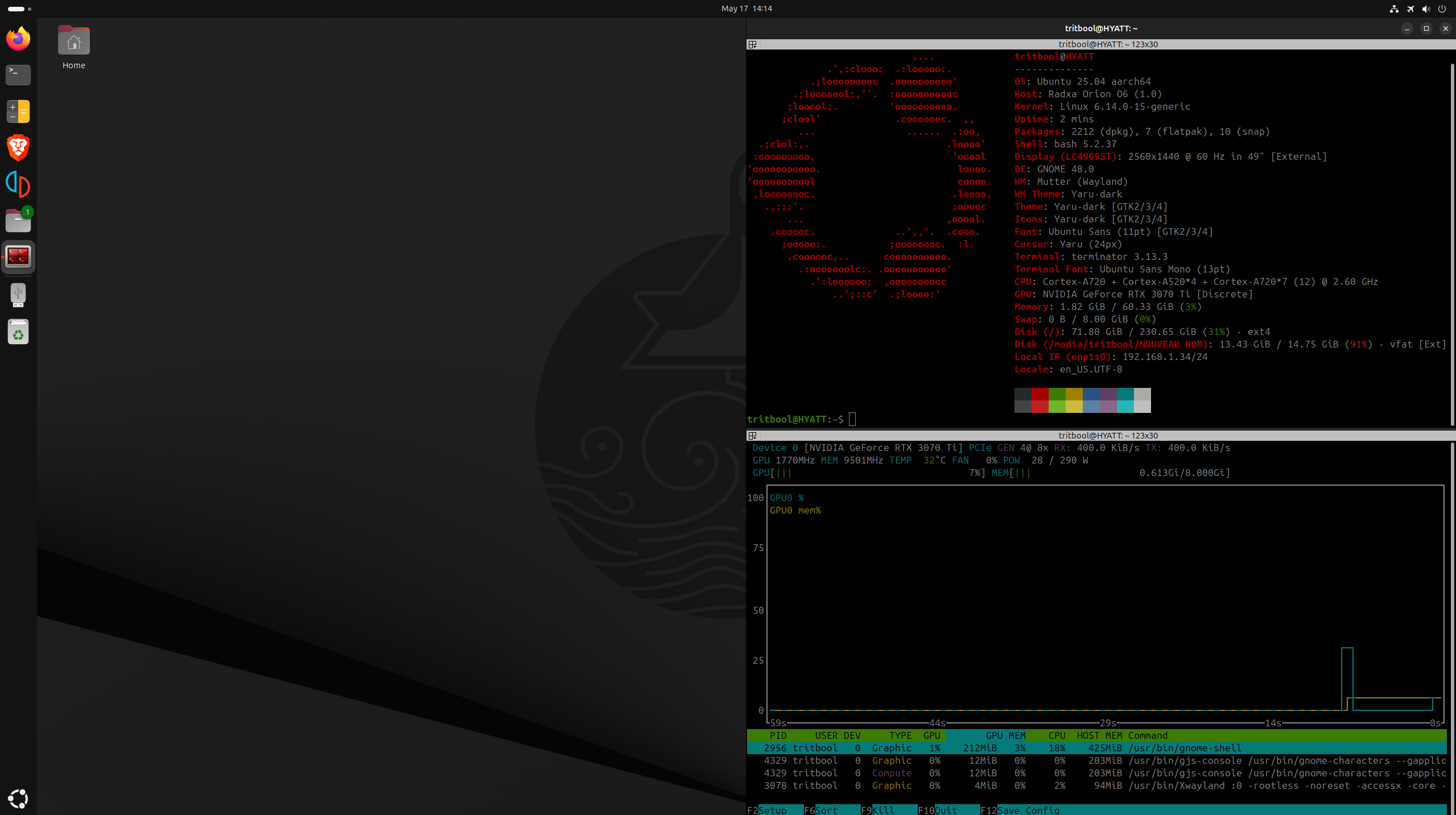Open the Trash in the dock

(18, 332)
